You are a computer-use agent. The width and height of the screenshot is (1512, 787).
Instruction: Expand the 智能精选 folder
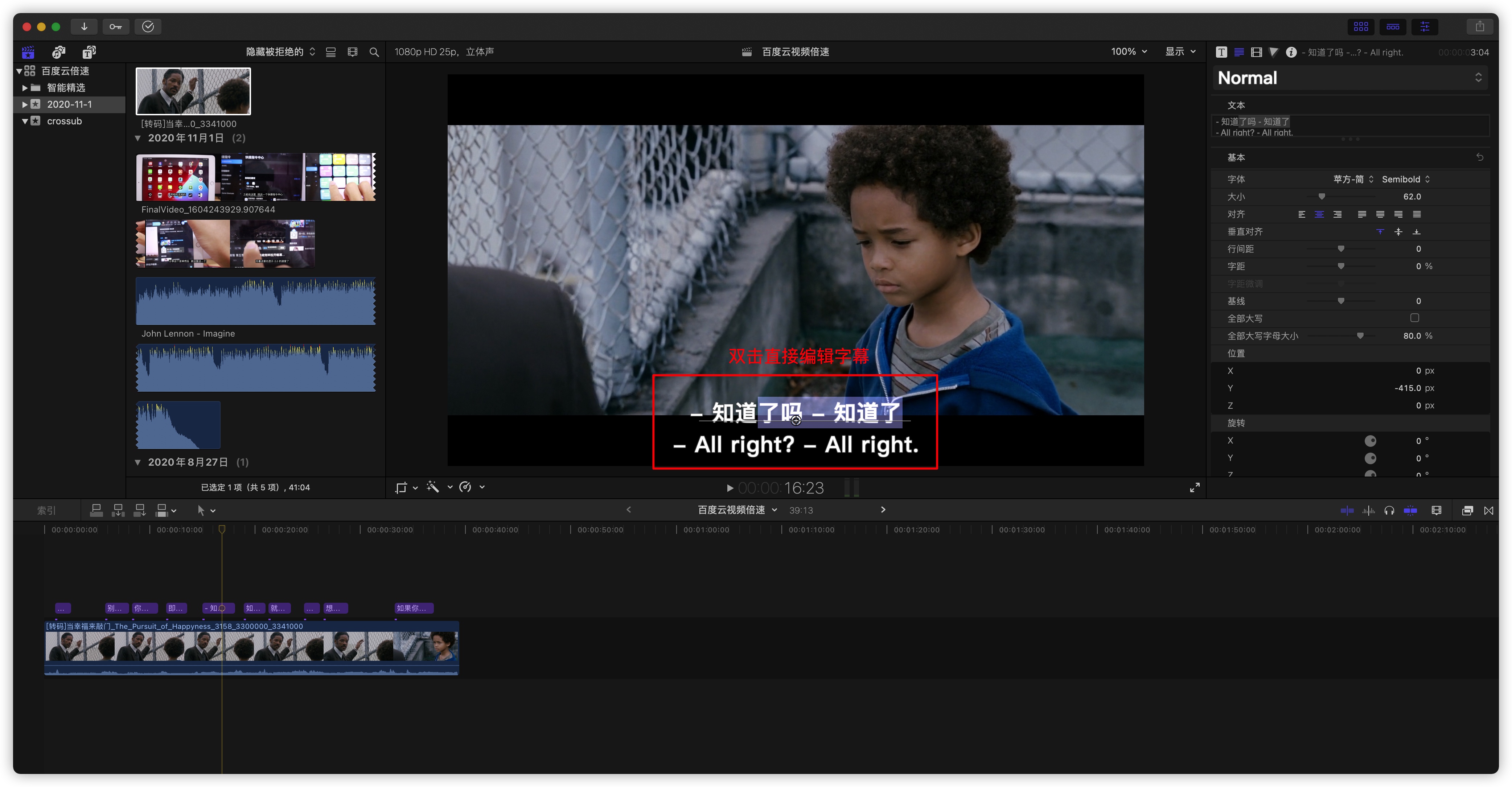25,88
